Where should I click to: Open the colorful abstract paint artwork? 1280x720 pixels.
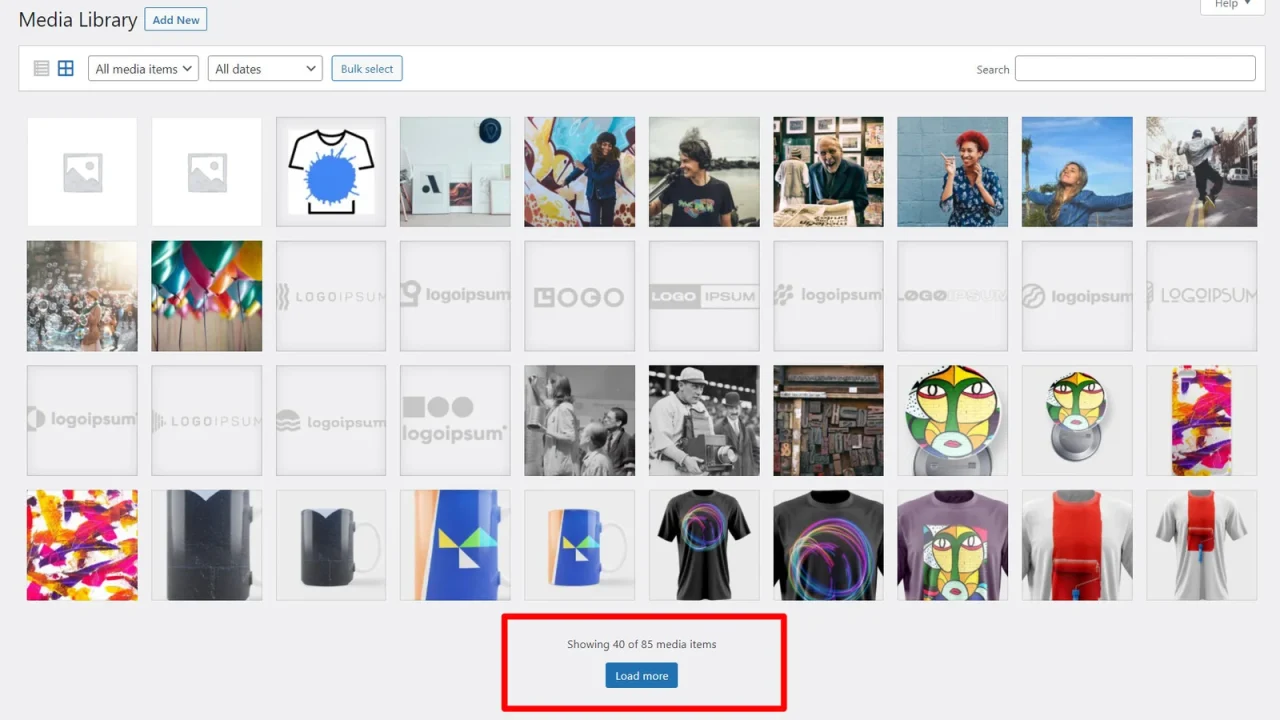[x=82, y=545]
